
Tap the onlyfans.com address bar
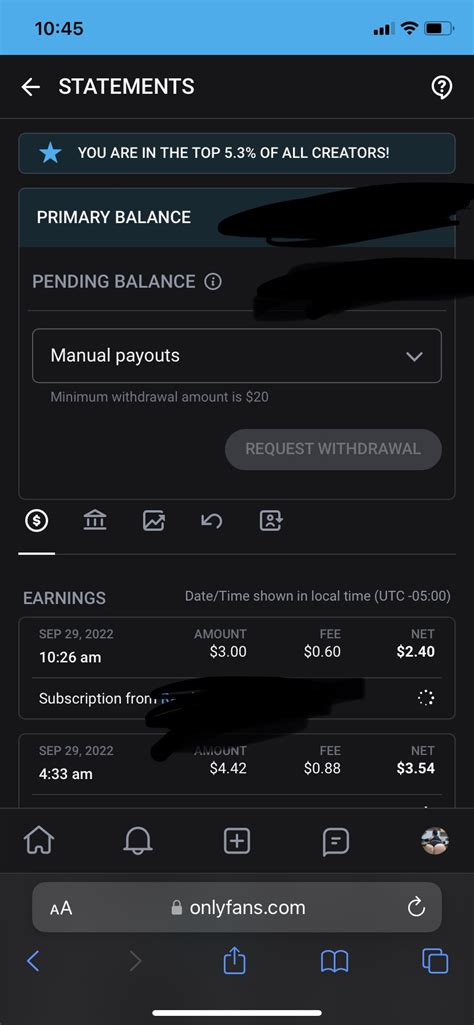(237, 907)
